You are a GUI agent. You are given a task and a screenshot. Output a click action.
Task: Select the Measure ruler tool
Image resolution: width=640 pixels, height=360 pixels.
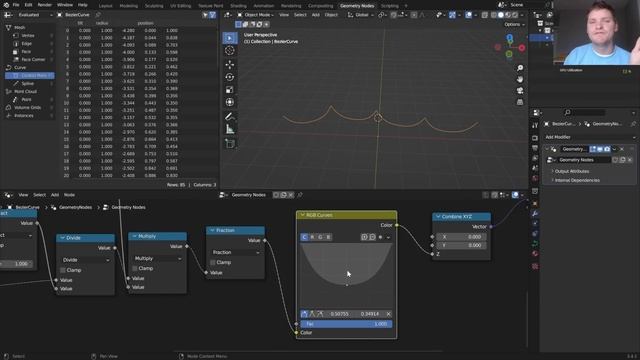(230, 129)
